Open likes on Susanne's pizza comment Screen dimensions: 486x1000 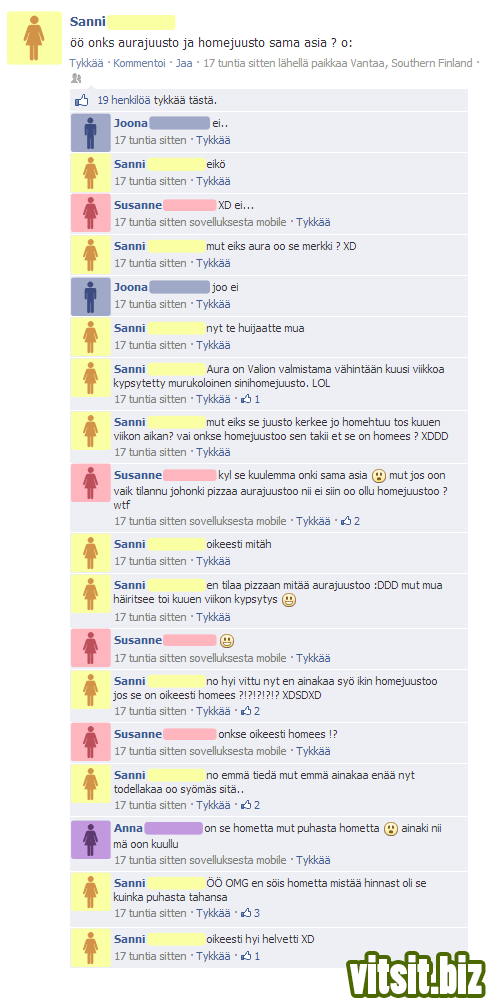[x=351, y=521]
